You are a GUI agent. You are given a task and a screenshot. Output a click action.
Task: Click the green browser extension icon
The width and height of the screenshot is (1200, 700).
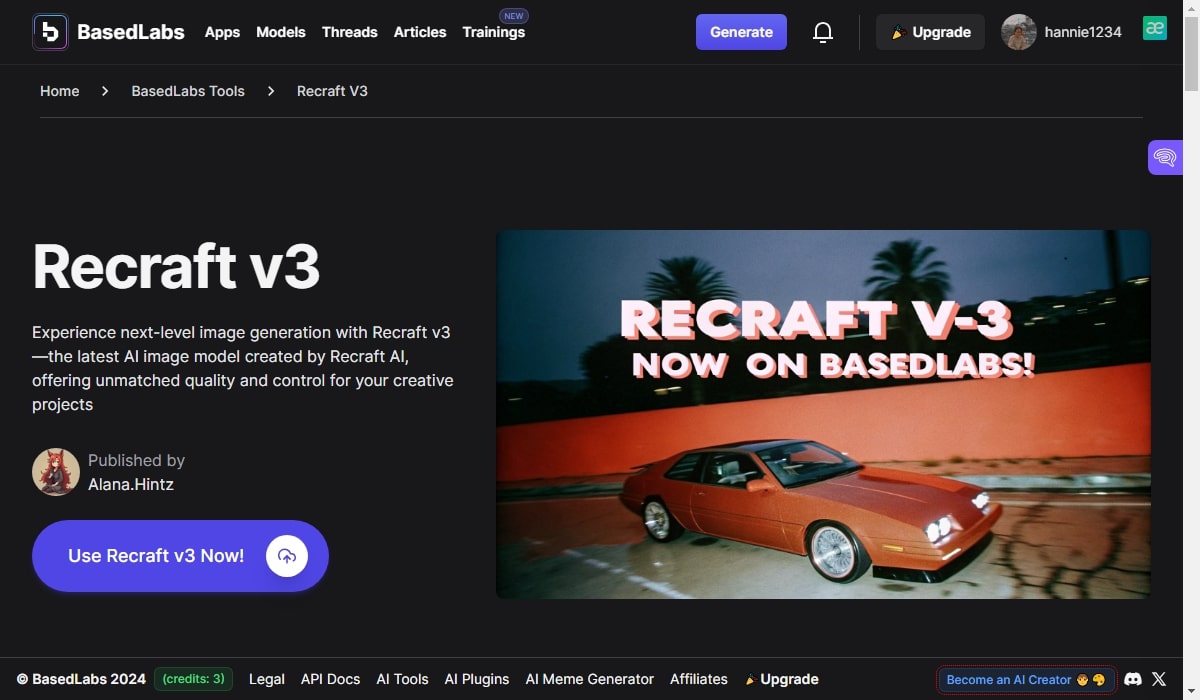[1155, 29]
